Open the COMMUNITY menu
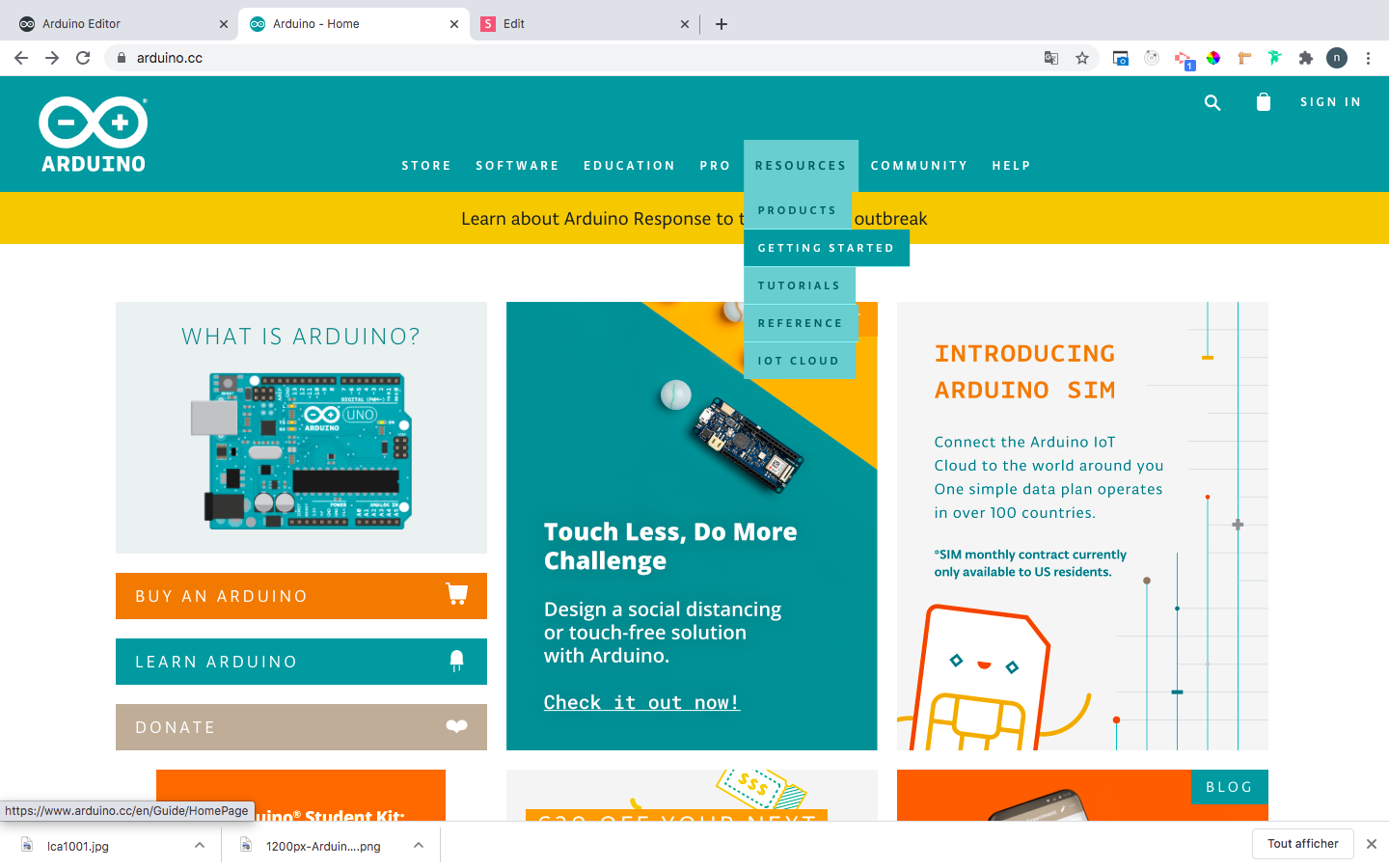Image resolution: width=1389 pixels, height=868 pixels. coord(919,166)
